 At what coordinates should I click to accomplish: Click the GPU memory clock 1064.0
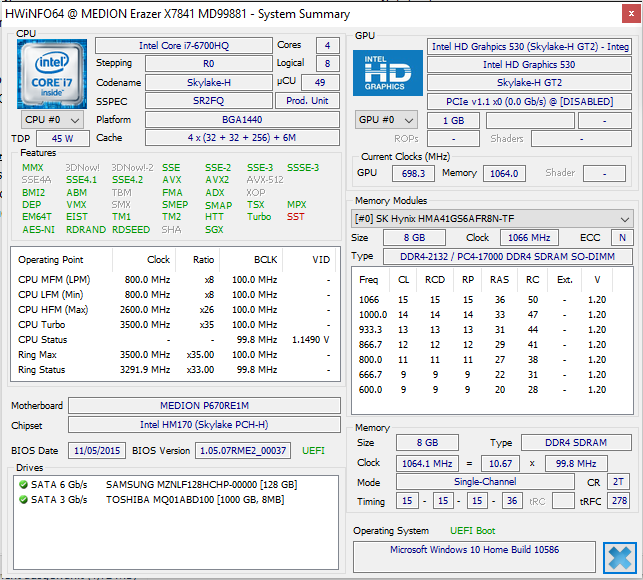504,174
